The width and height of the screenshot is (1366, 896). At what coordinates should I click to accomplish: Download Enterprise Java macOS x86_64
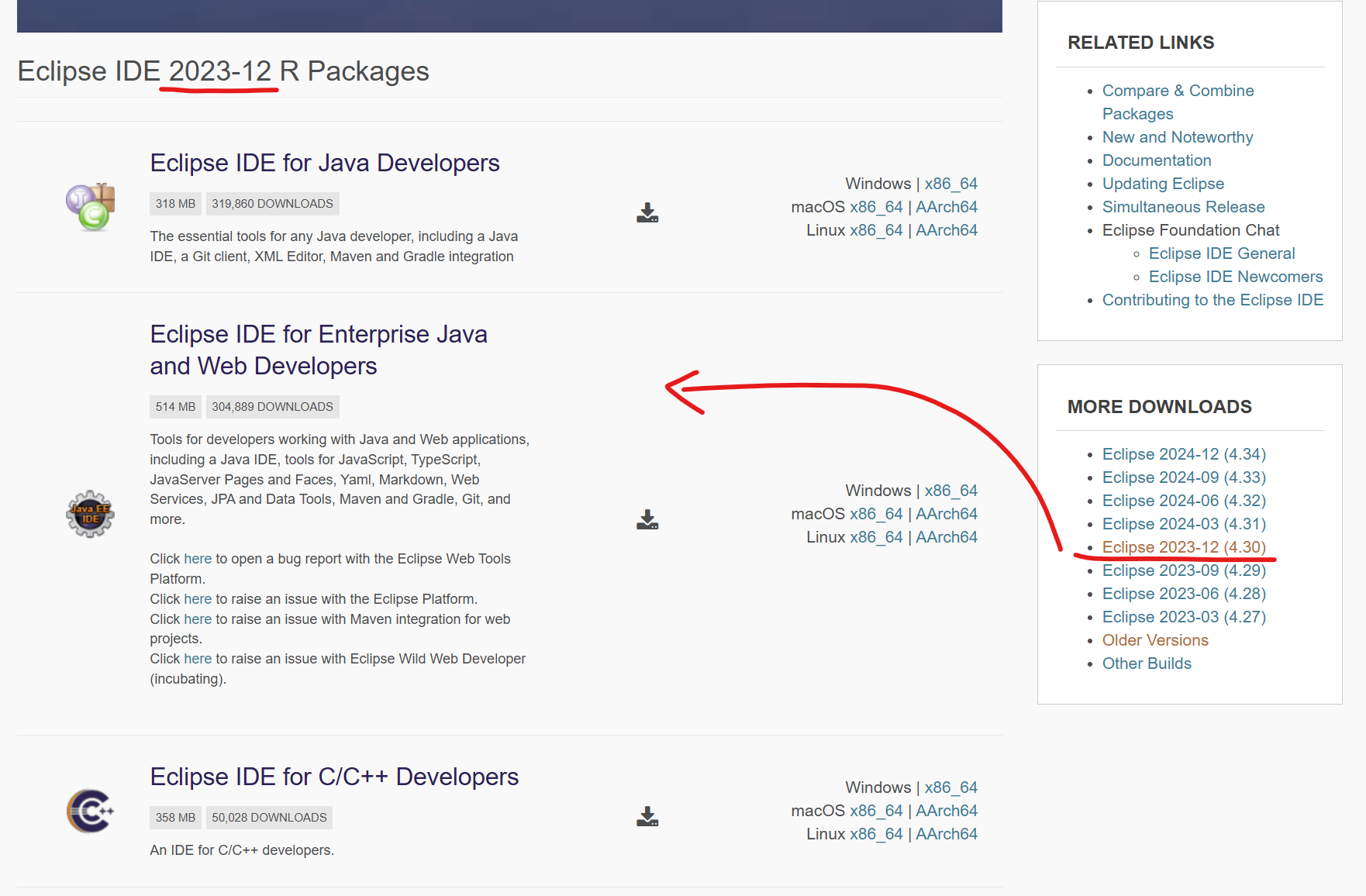click(876, 514)
